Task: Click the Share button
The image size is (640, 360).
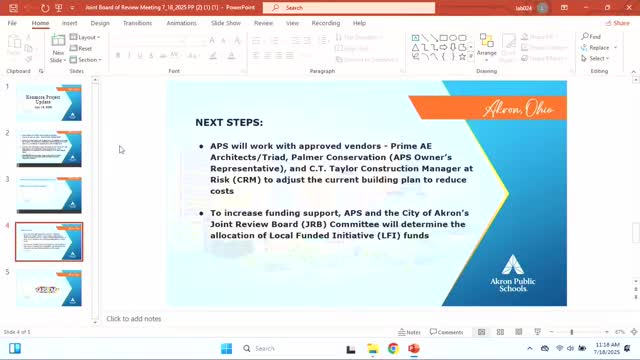Action: 618,23
